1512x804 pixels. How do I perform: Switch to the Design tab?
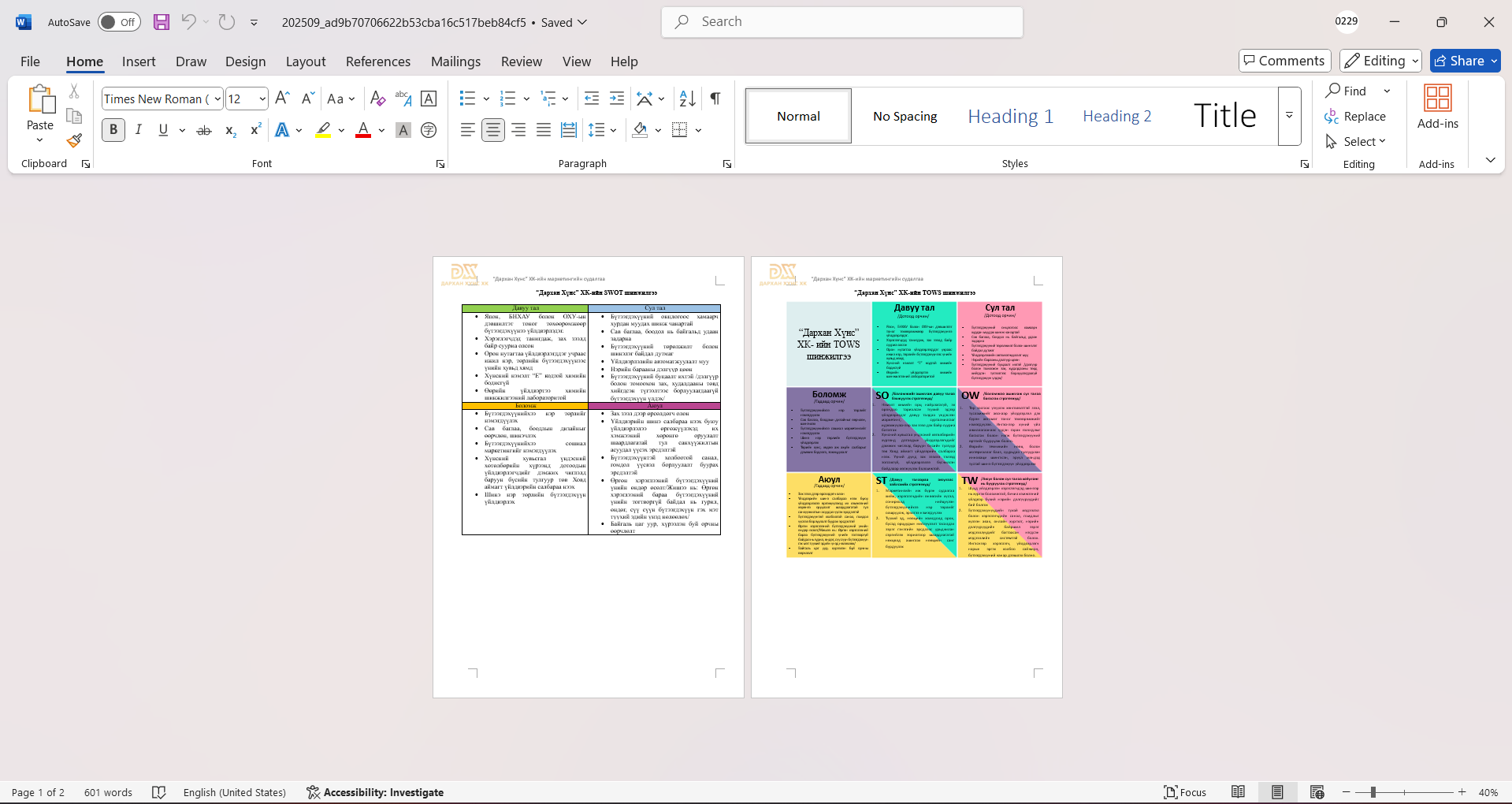(x=245, y=61)
